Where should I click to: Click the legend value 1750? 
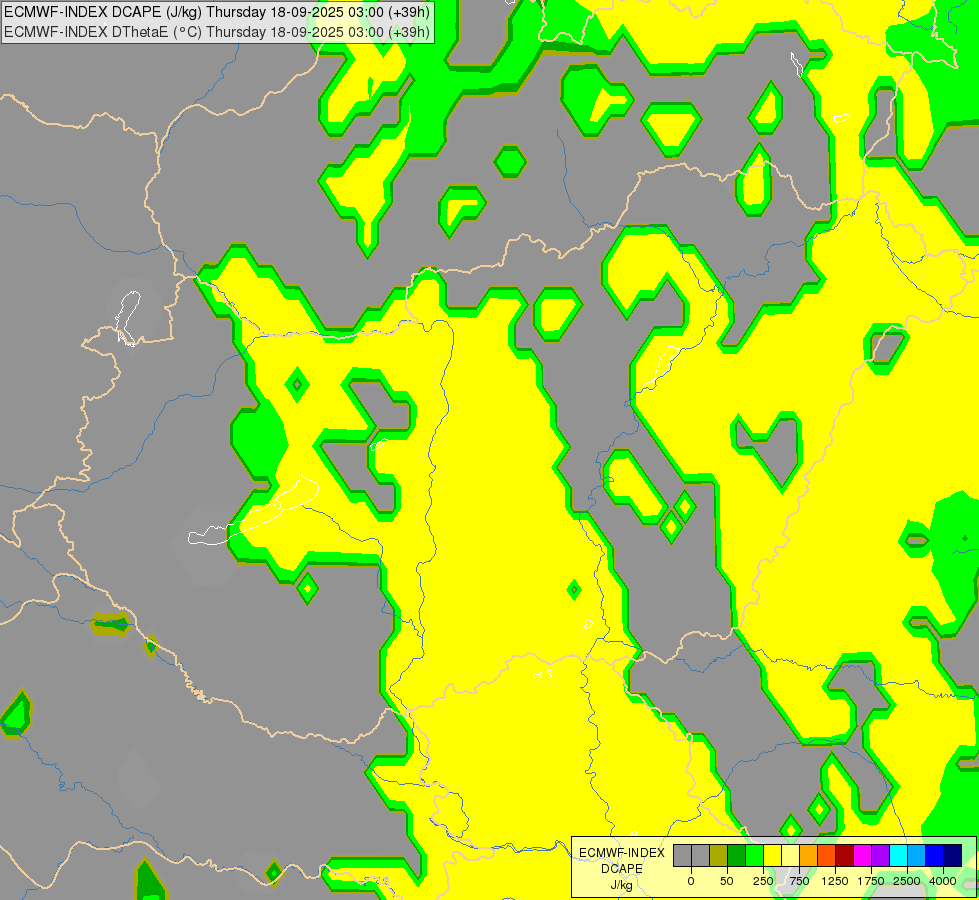[871, 881]
